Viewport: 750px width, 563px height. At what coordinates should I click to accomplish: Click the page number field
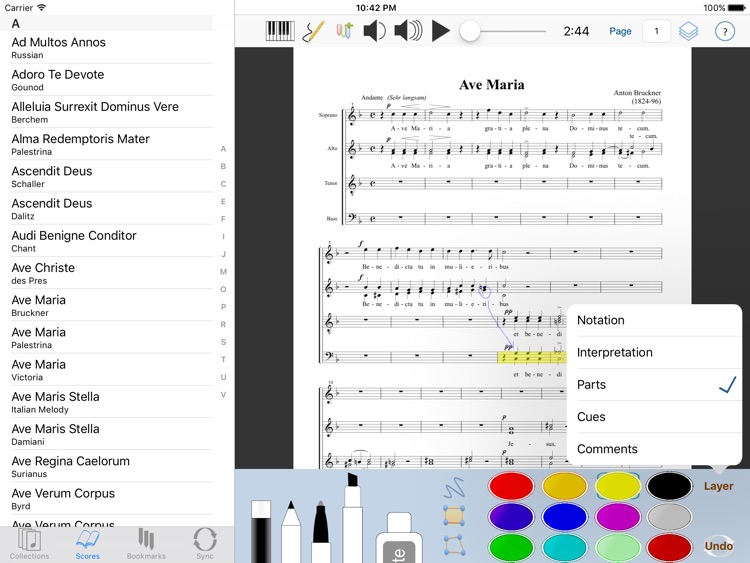656,31
